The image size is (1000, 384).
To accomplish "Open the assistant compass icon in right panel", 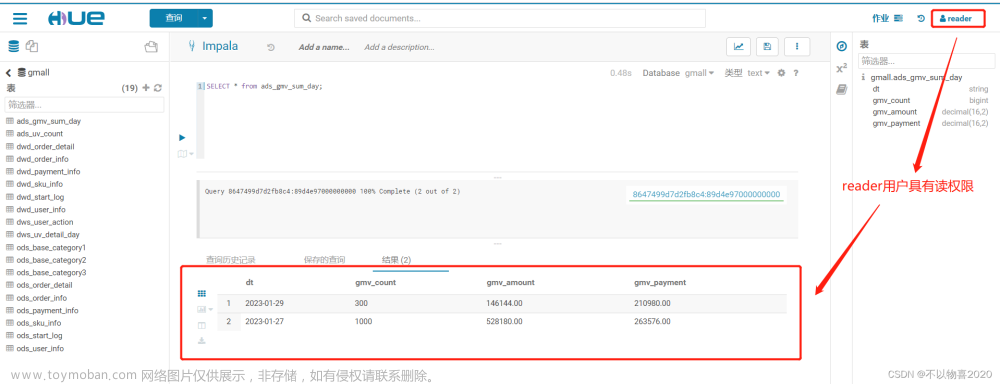I will coord(841,46).
